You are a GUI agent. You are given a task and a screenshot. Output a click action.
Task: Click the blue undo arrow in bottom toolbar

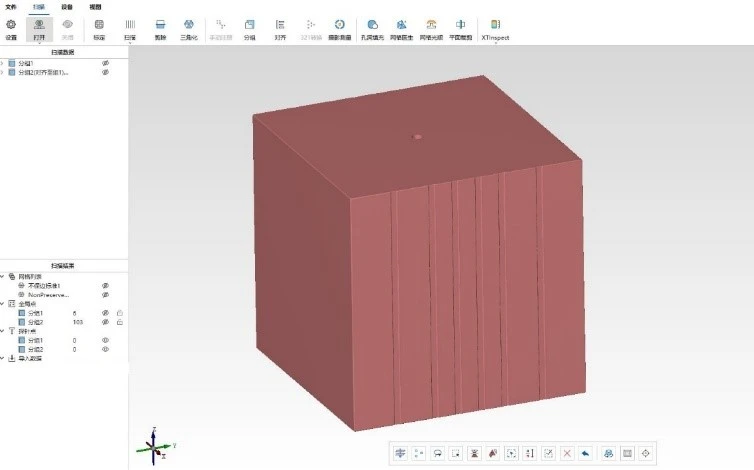coord(585,453)
